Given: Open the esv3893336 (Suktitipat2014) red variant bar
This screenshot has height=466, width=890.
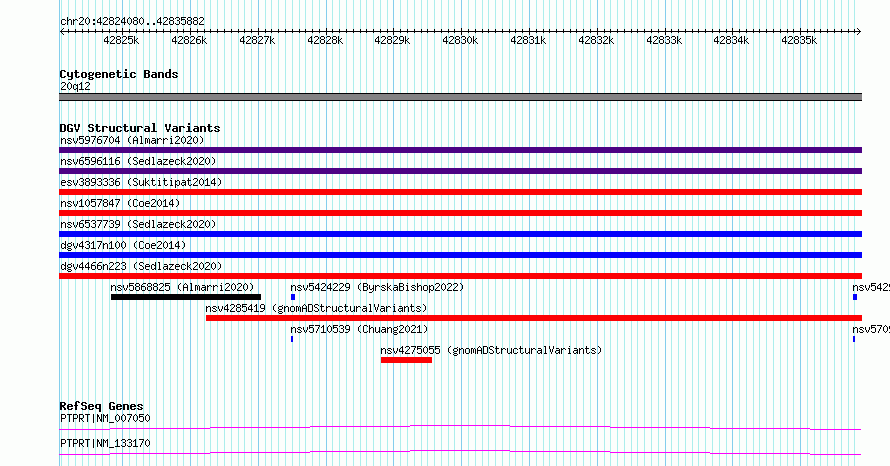Looking at the screenshot, I should [460, 192].
